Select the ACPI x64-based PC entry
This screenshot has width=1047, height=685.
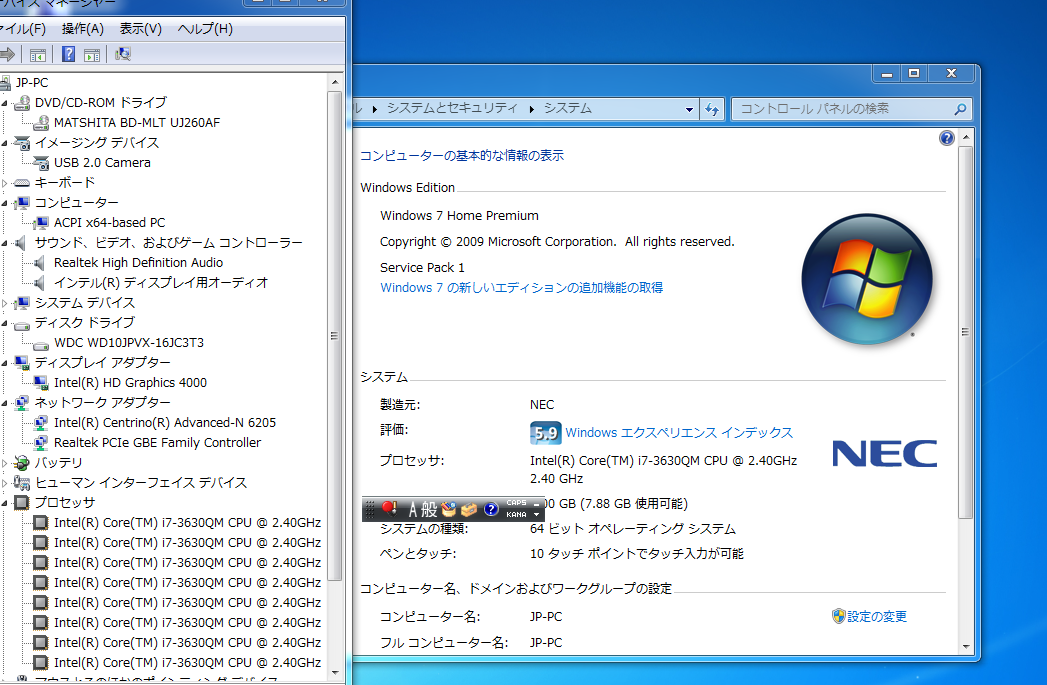tap(109, 222)
